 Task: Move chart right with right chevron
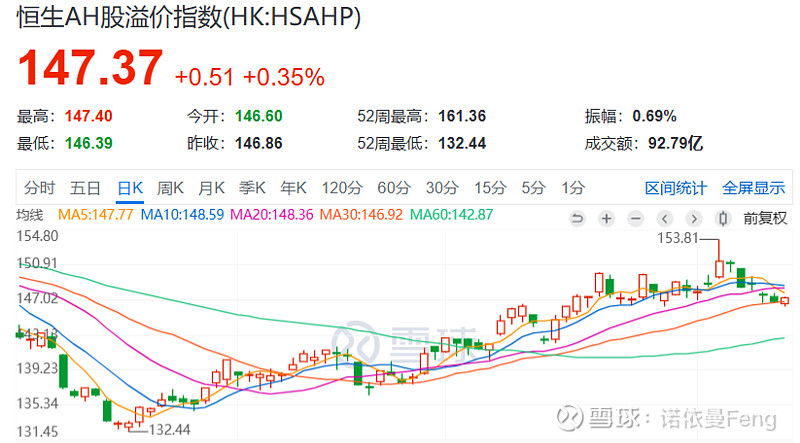(x=693, y=219)
